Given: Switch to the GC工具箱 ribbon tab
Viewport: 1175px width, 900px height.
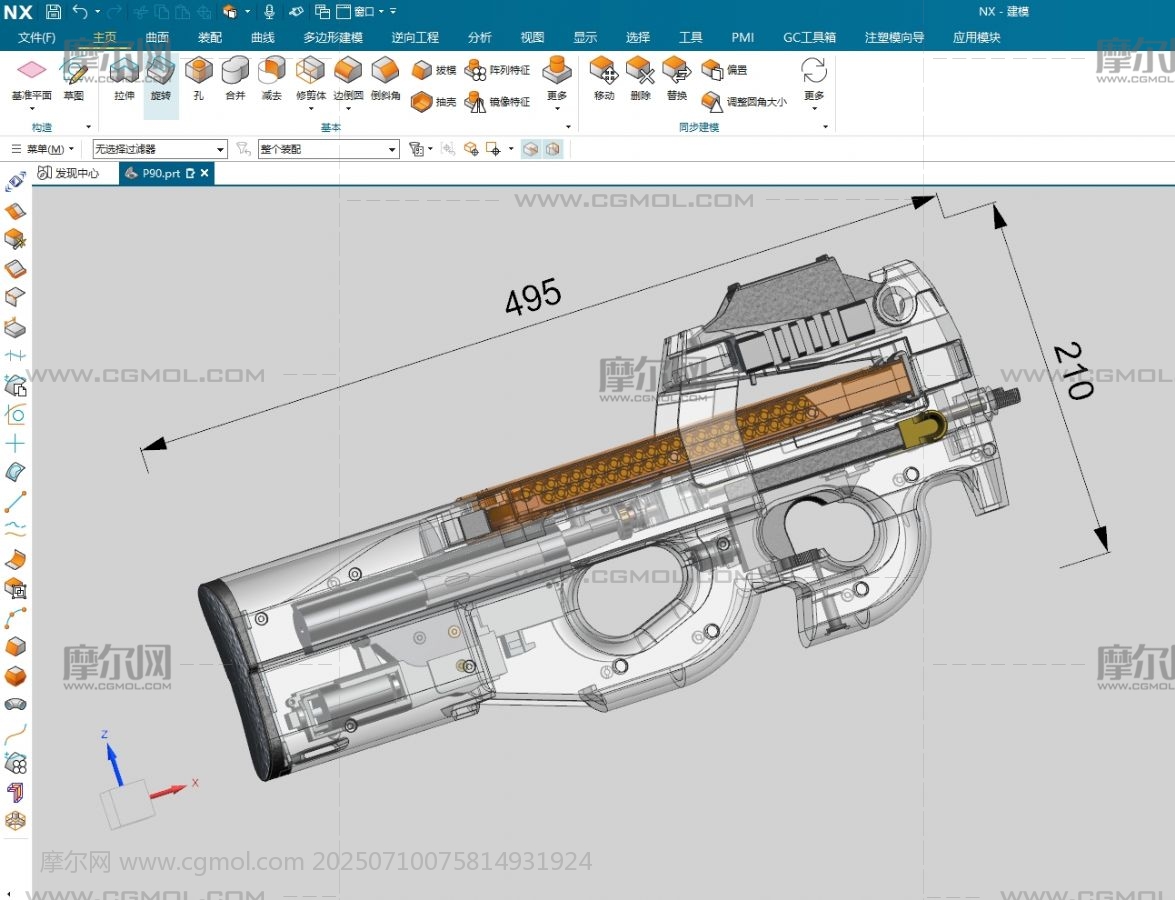Looking at the screenshot, I should click(809, 37).
